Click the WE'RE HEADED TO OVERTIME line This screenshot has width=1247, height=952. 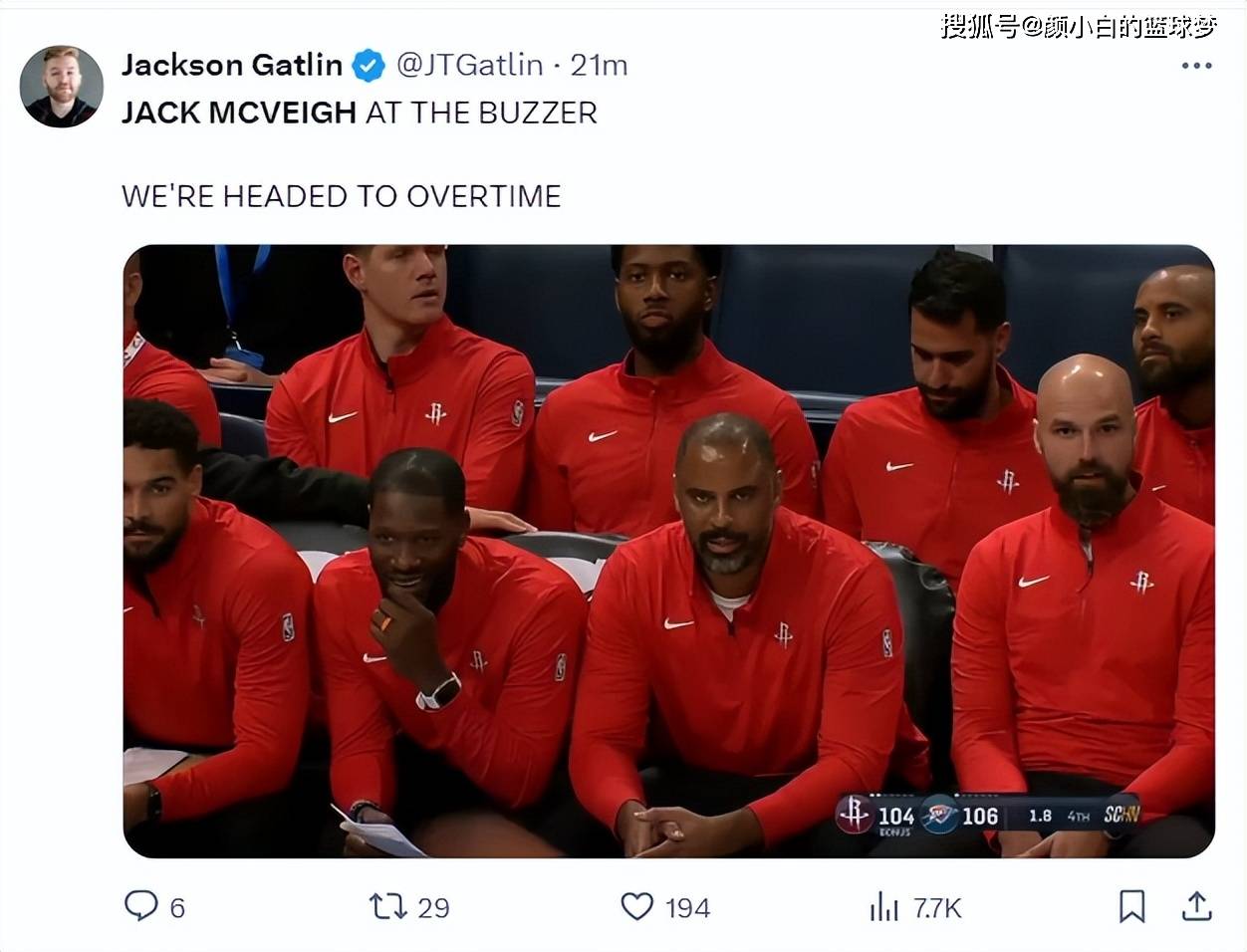click(342, 196)
